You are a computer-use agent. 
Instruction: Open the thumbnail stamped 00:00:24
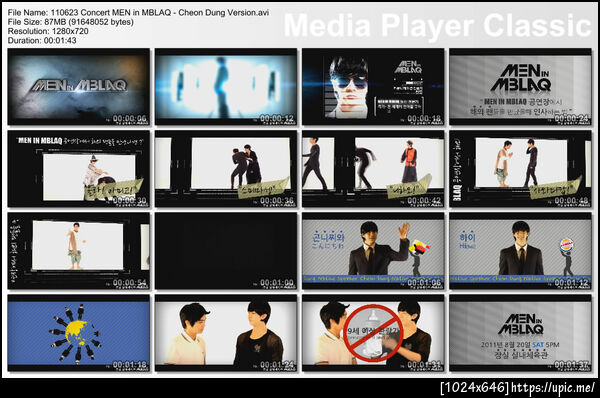coord(520,87)
